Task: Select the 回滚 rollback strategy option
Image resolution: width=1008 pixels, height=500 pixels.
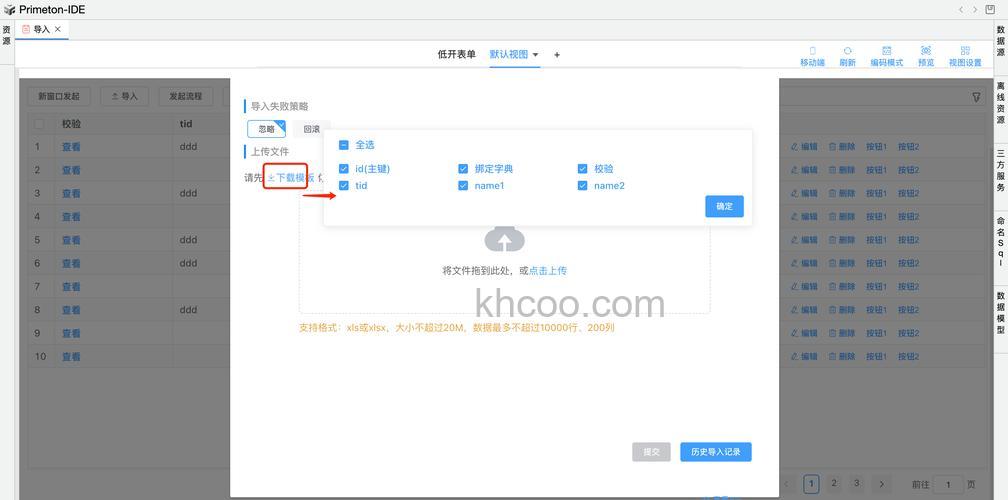Action: point(312,129)
